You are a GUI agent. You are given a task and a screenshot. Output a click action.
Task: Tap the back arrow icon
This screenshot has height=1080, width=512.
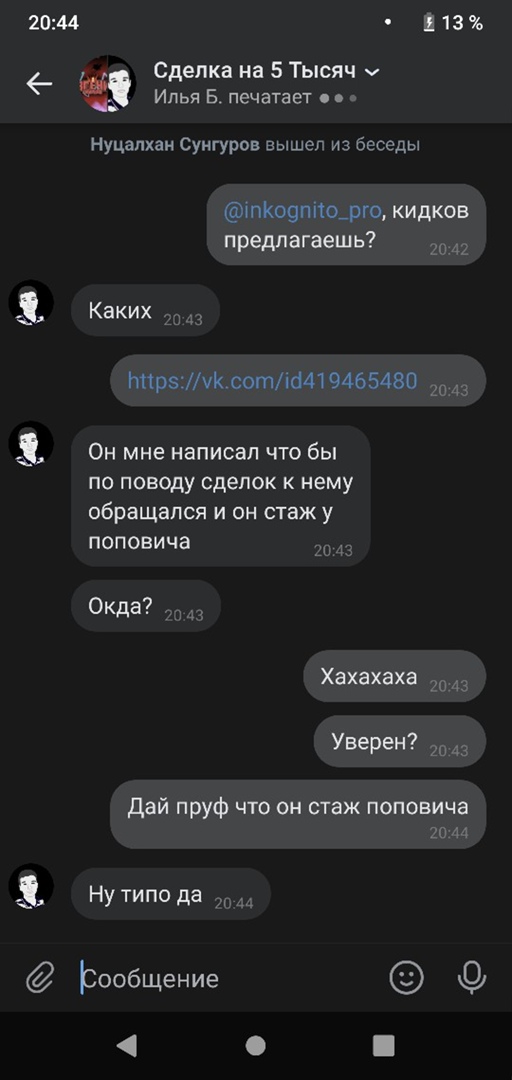coord(39,83)
